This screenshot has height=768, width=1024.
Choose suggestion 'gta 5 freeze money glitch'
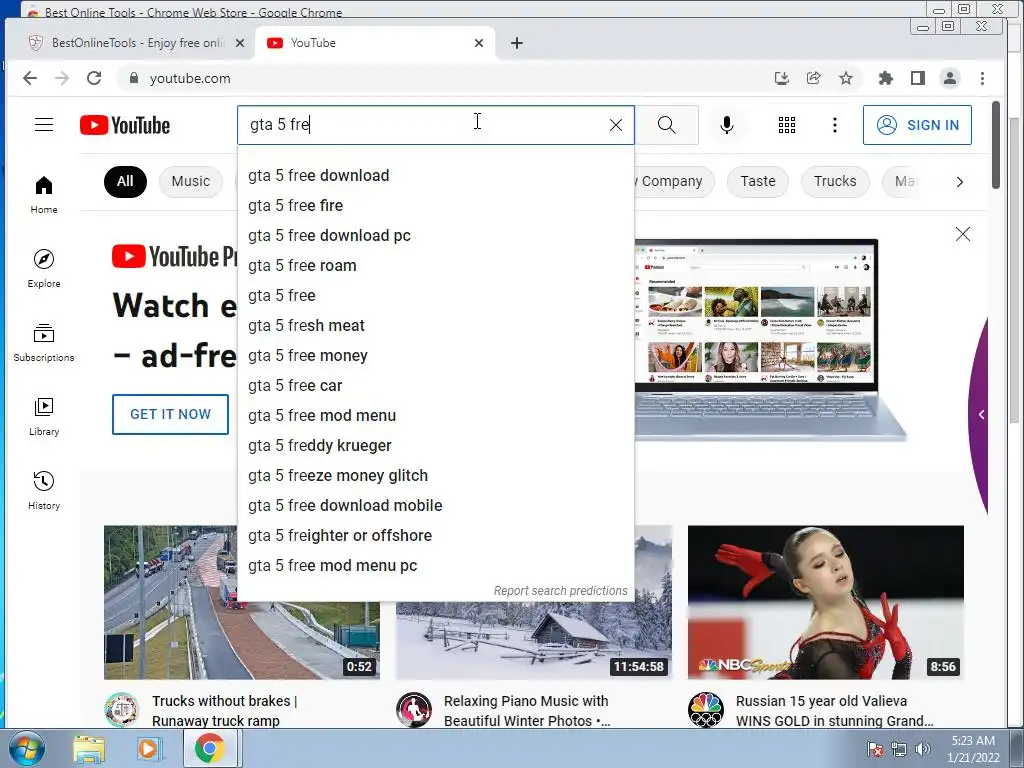point(435,476)
